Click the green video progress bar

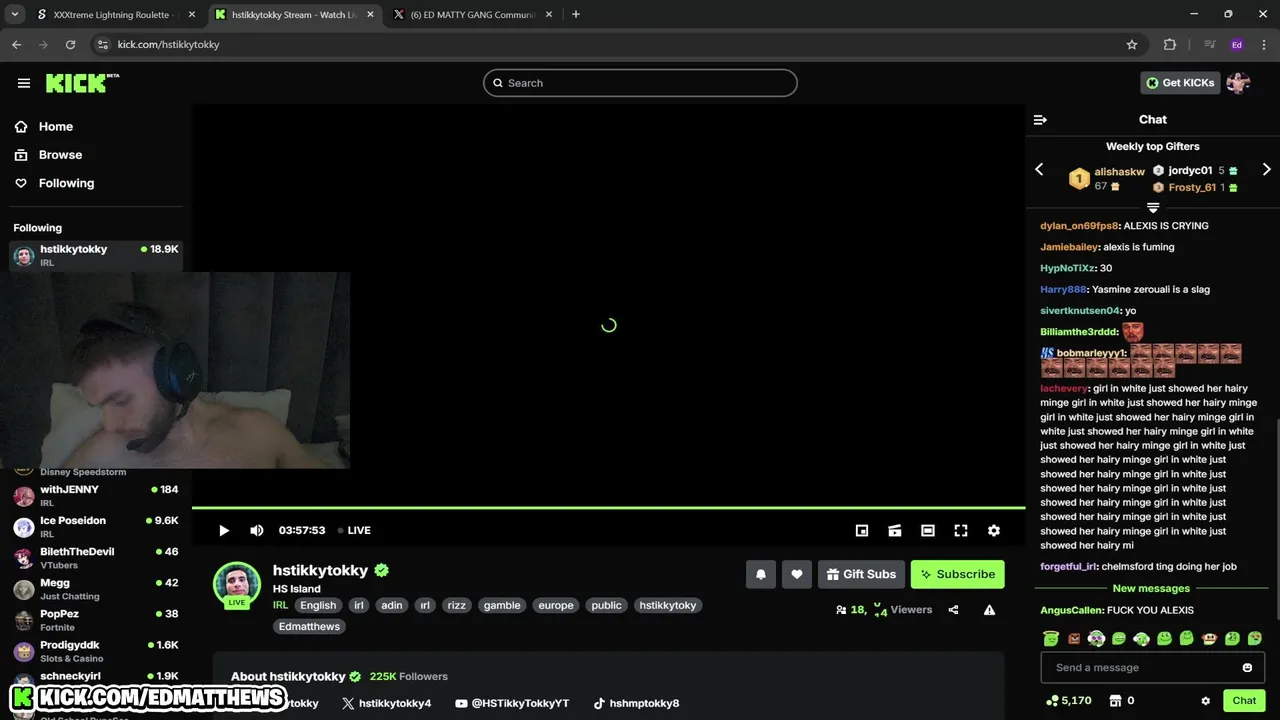pyautogui.click(x=608, y=508)
